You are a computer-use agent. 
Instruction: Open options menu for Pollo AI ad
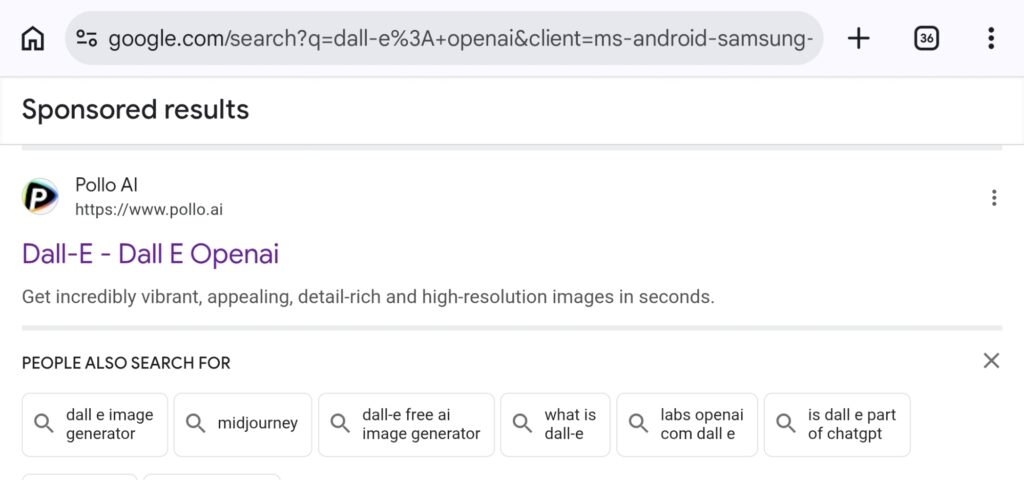tap(993, 198)
